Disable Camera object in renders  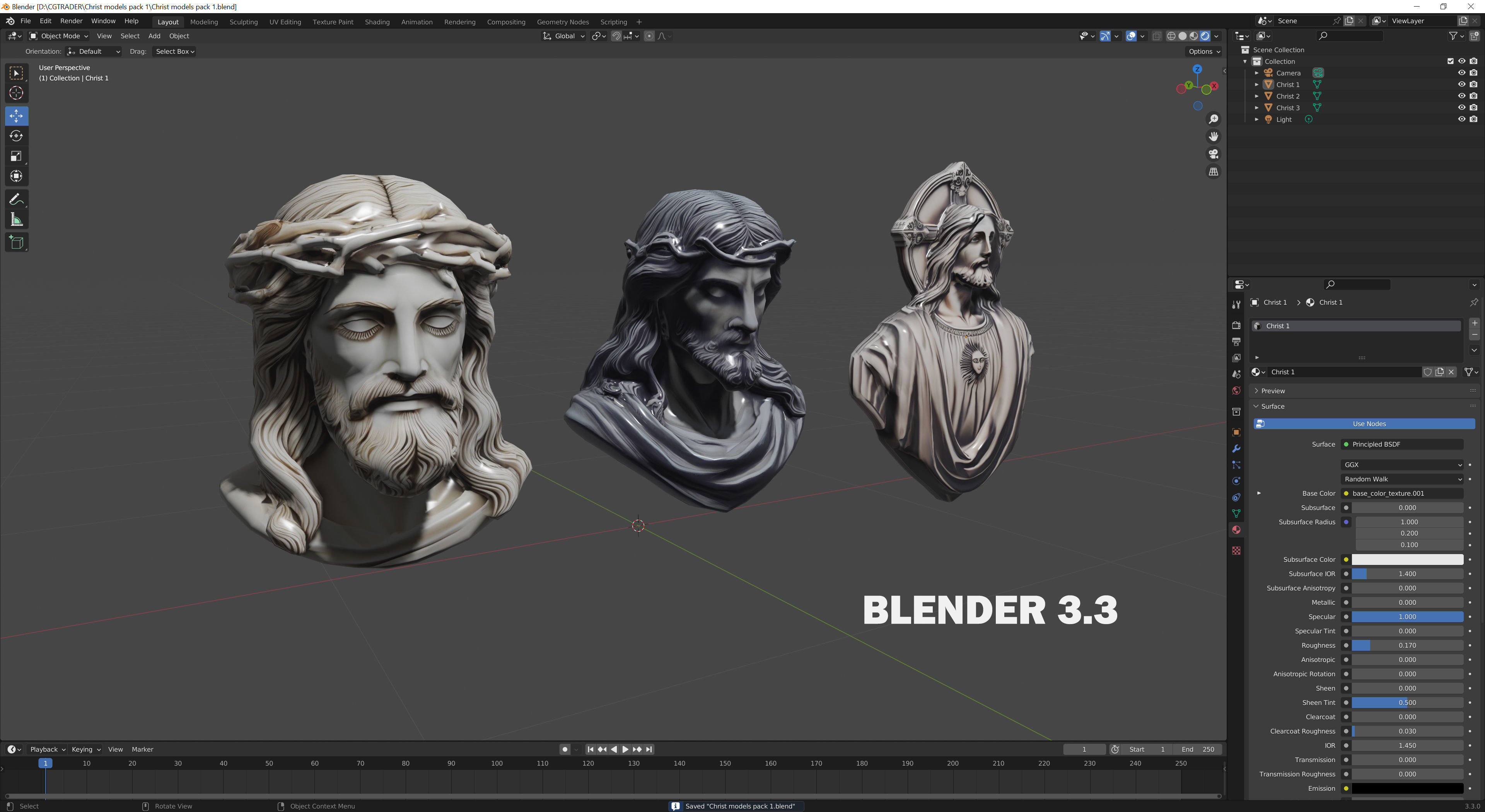[1473, 73]
